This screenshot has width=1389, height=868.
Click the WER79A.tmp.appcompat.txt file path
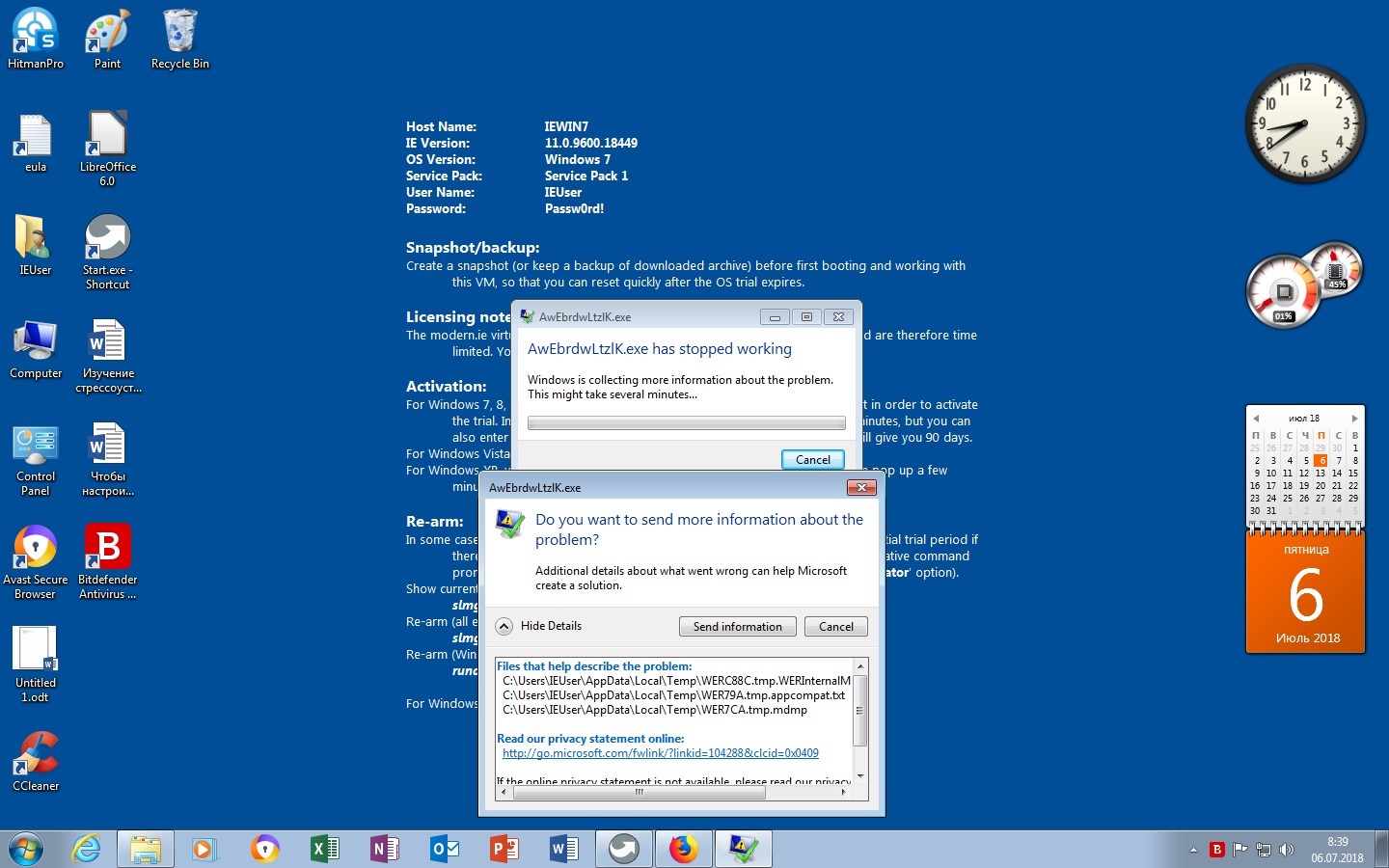[673, 695]
